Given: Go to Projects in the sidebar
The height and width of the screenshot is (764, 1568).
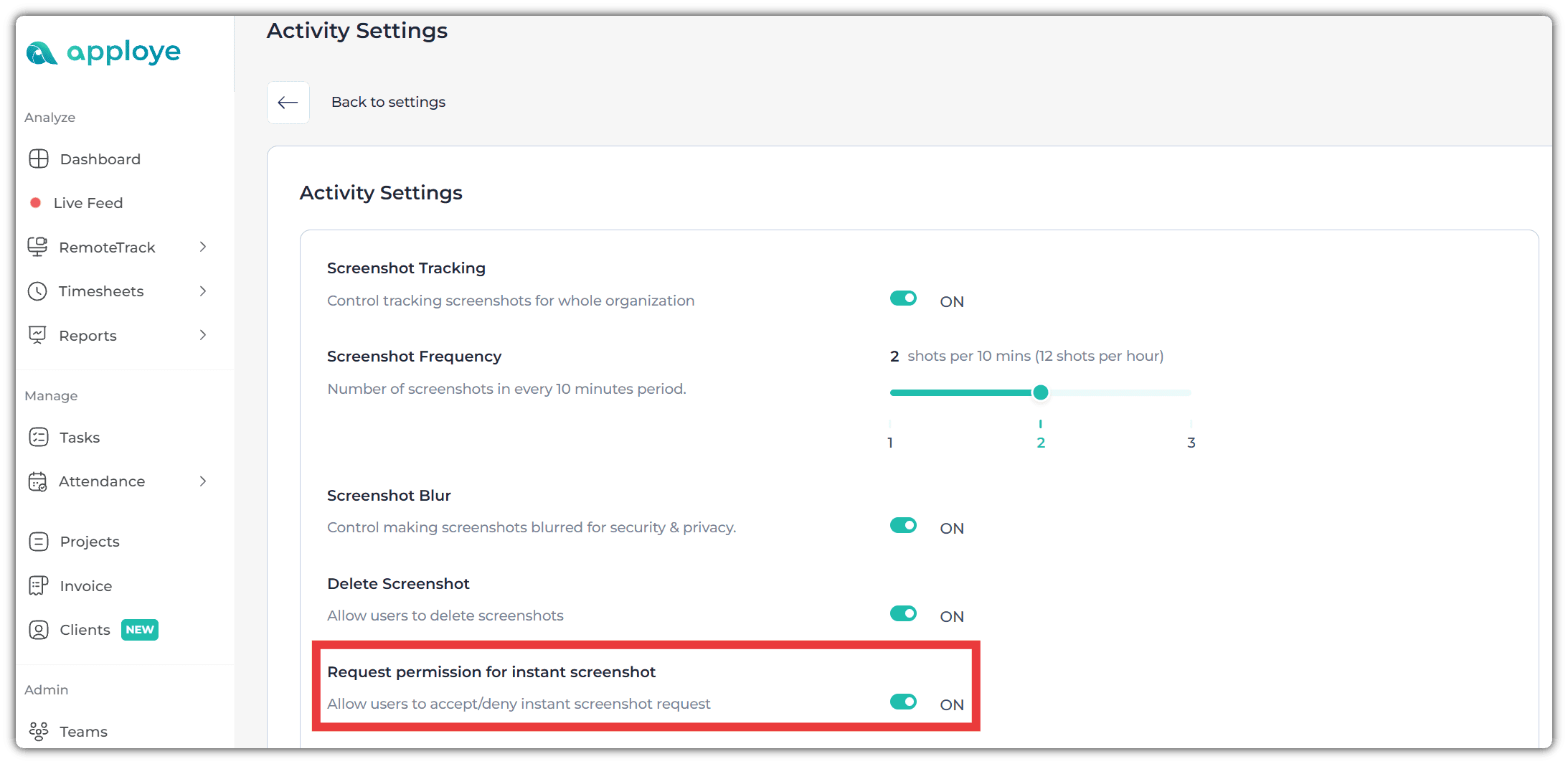Looking at the screenshot, I should pos(89,542).
